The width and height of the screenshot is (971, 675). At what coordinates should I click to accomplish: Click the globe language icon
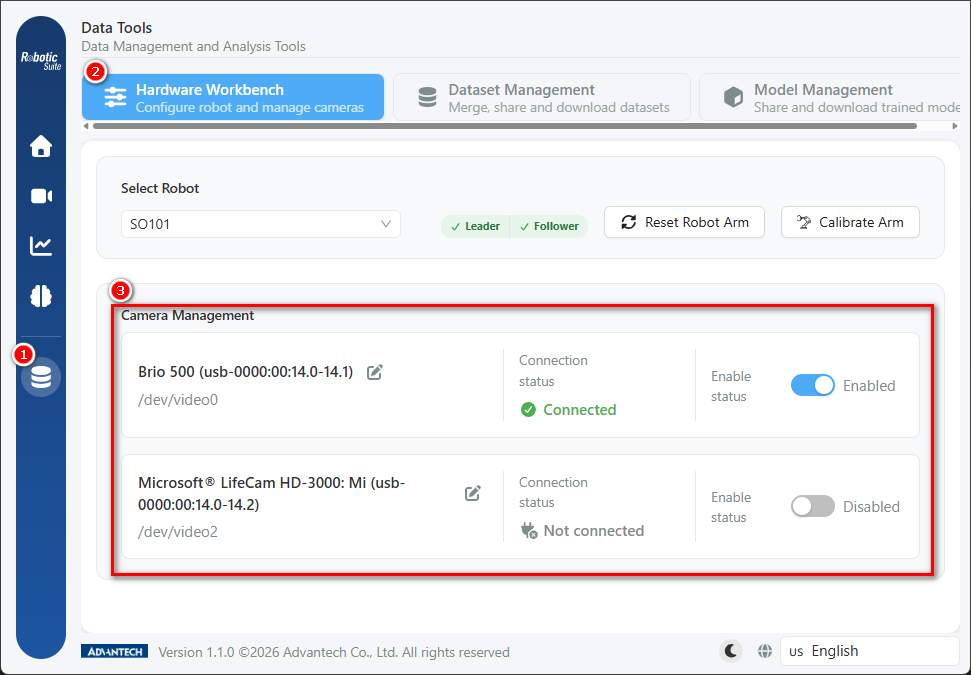[765, 651]
